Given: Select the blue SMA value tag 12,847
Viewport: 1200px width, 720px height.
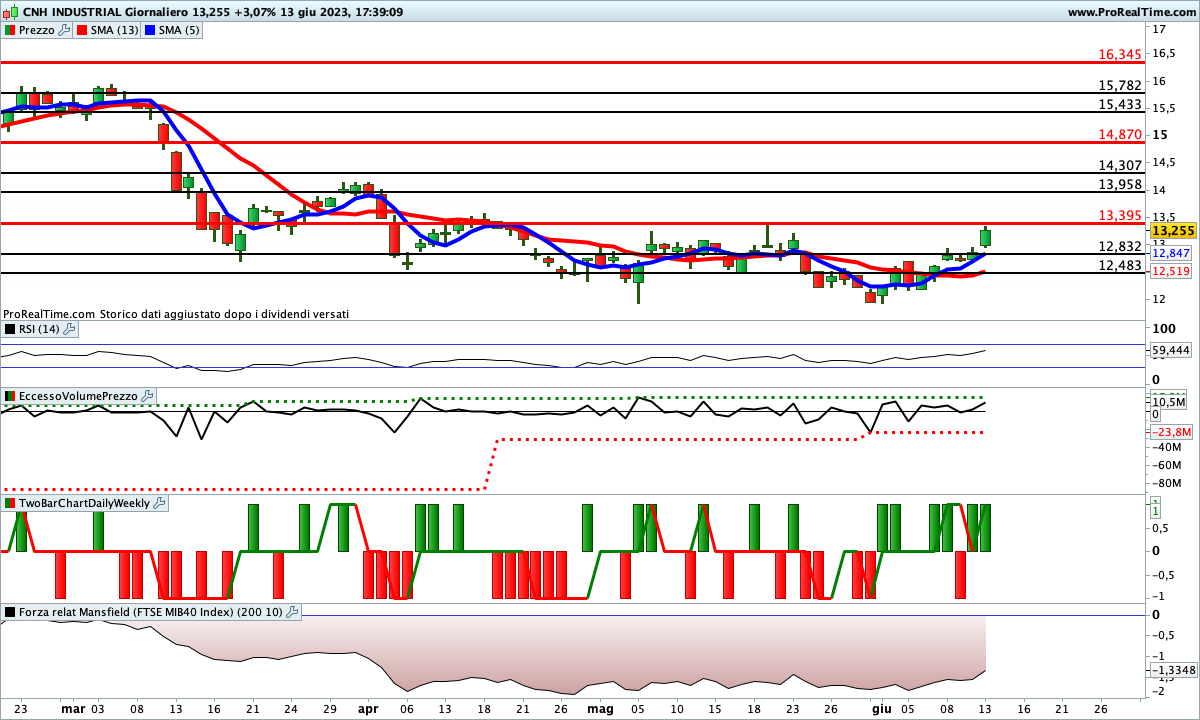Looking at the screenshot, I should [x=1170, y=254].
